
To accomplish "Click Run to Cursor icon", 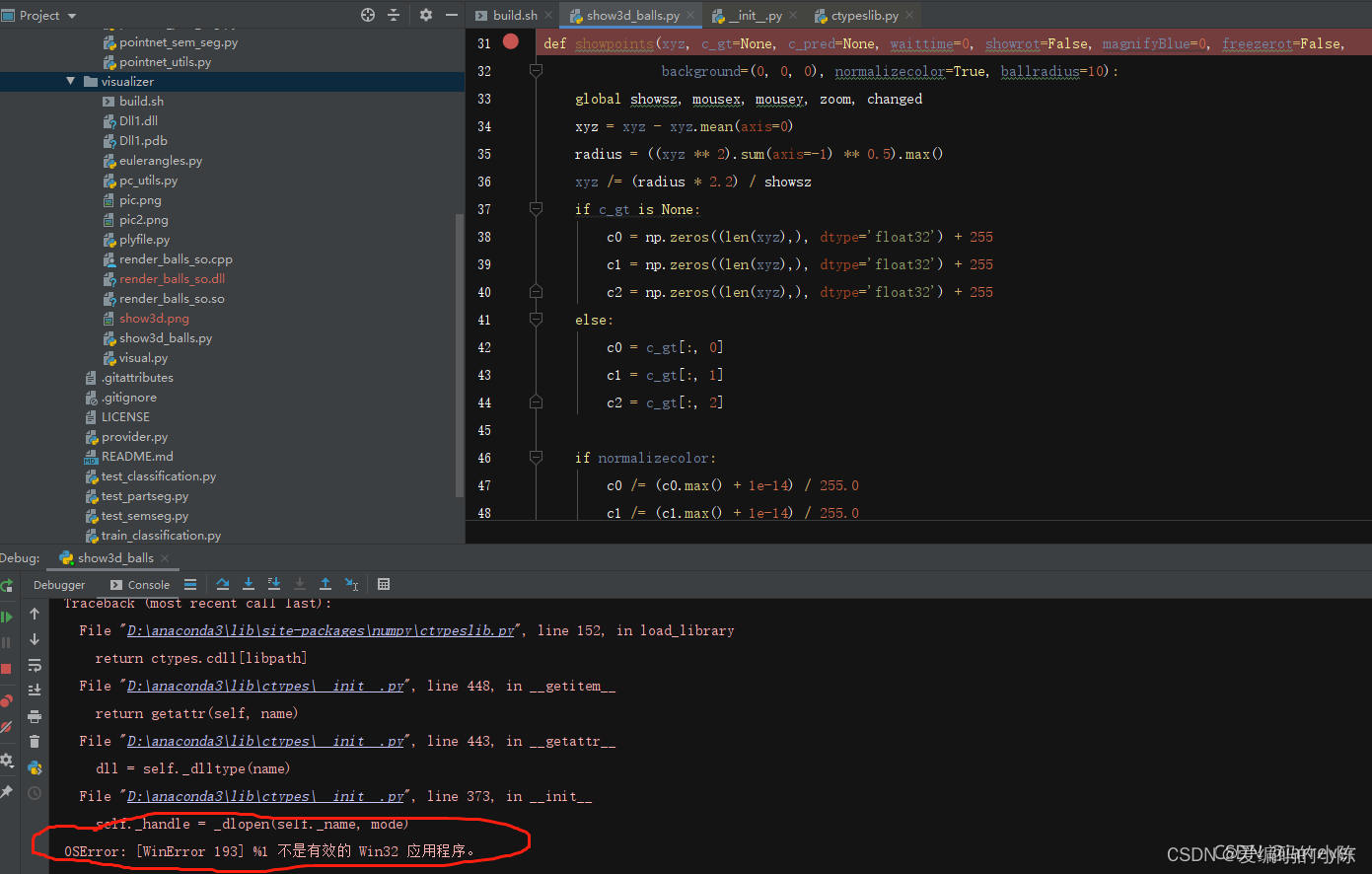I will pos(351,584).
